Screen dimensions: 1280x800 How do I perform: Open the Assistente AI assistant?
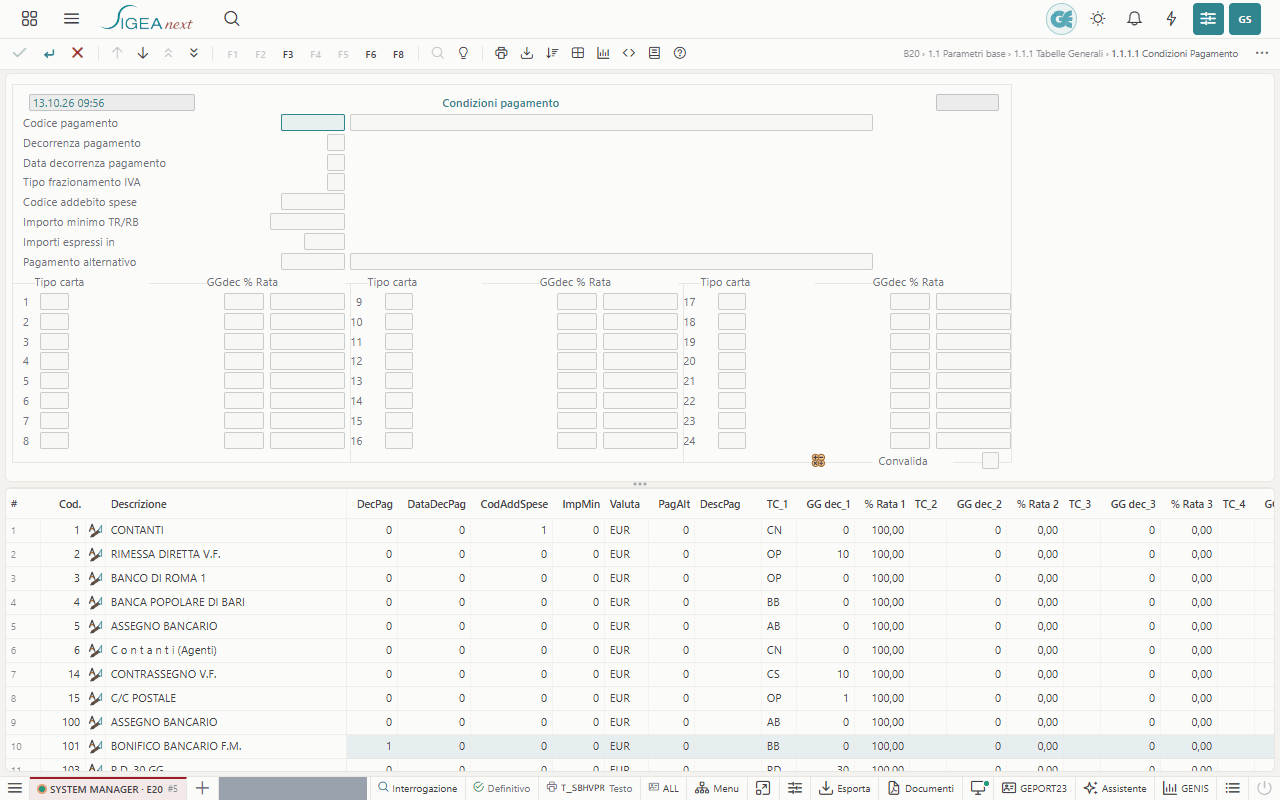pyautogui.click(x=1114, y=788)
